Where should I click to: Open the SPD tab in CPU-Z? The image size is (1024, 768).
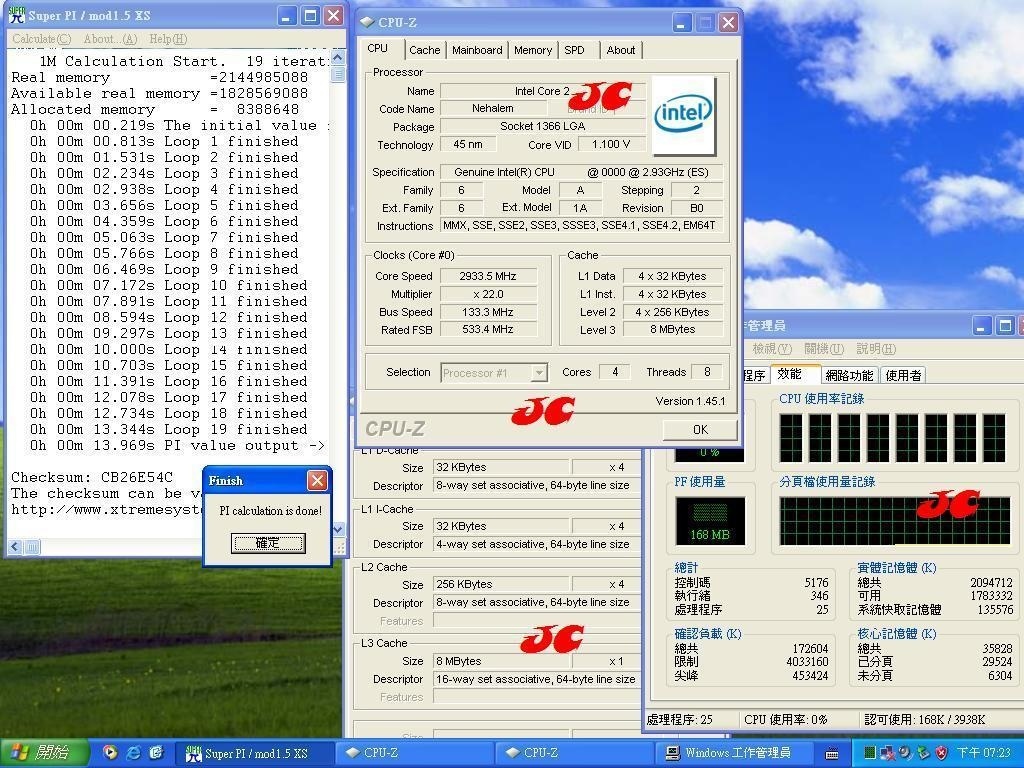tap(575, 50)
